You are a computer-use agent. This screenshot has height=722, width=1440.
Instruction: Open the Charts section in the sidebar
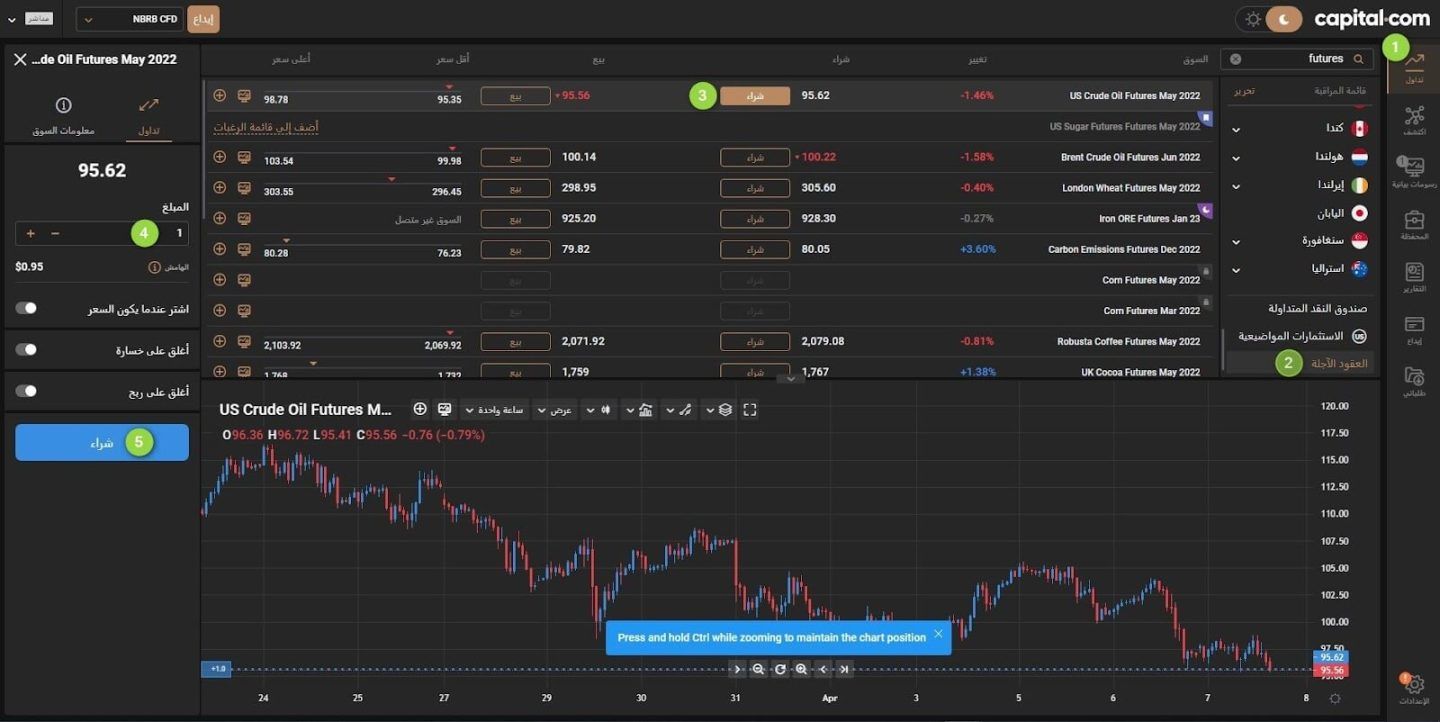pos(1414,172)
